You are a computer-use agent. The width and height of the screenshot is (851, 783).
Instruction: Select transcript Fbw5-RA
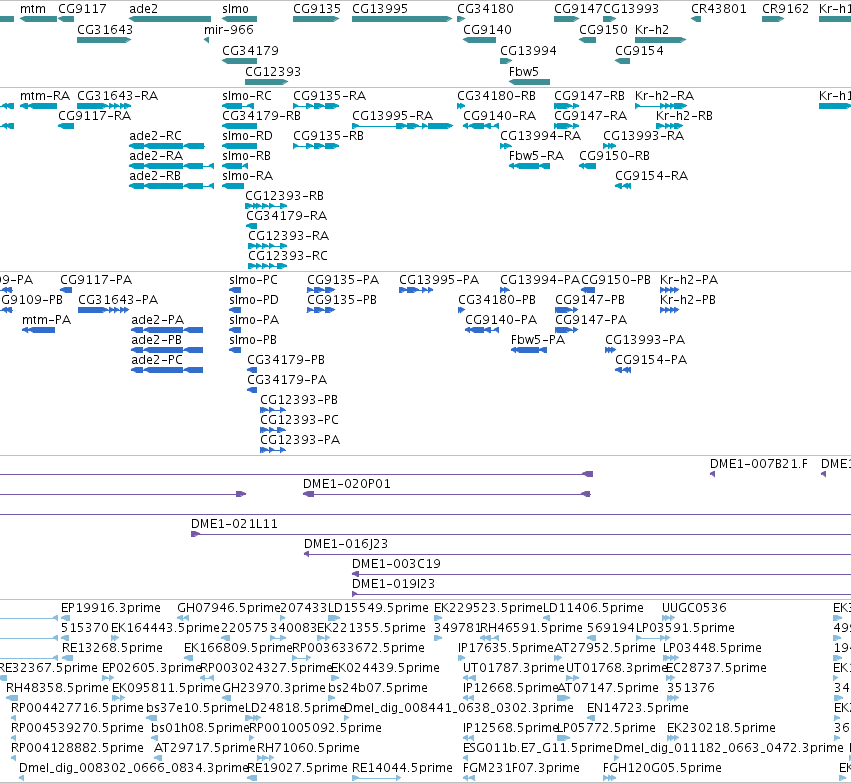coord(529,166)
